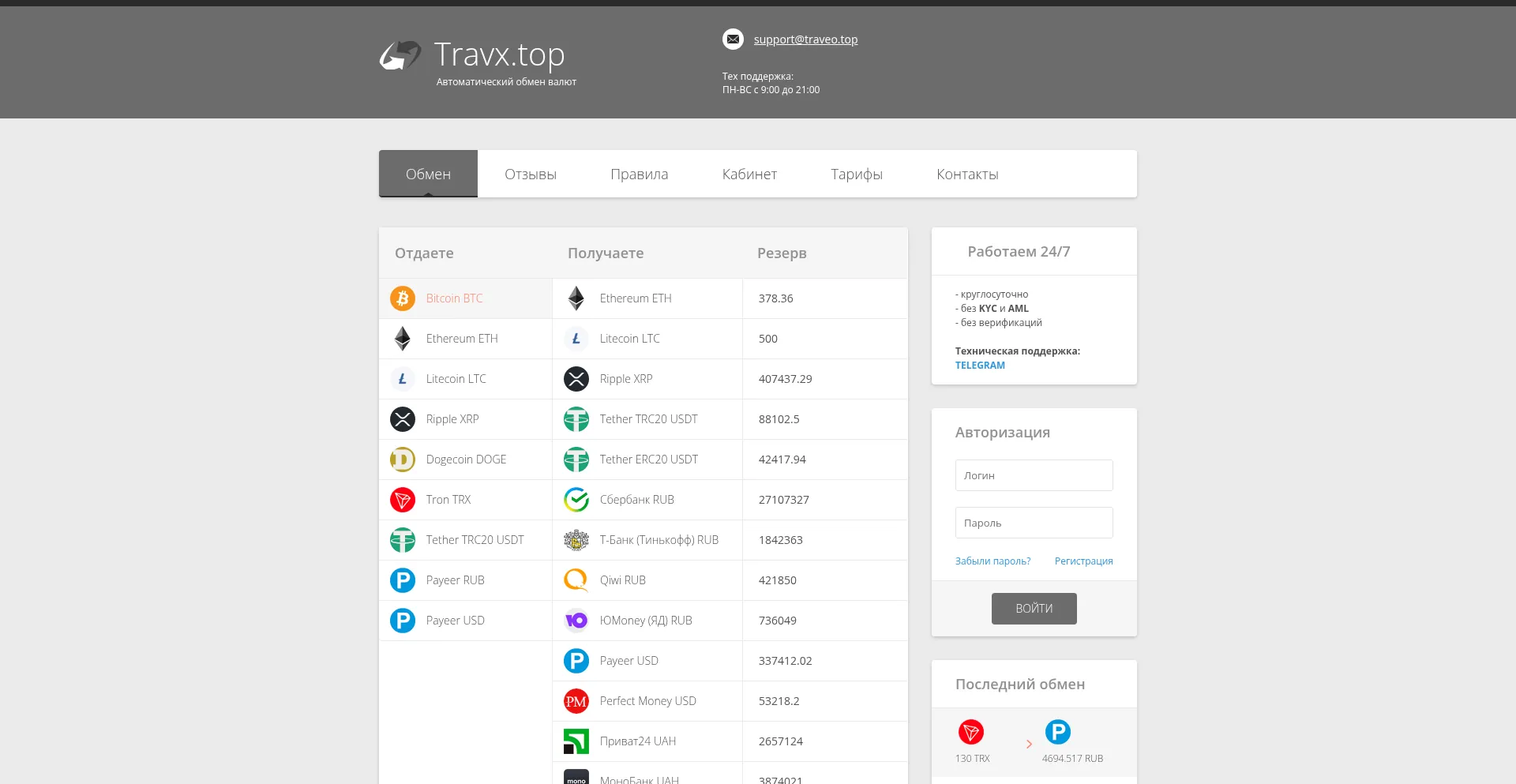
Task: Follow the Регистрация link
Action: (x=1083, y=561)
